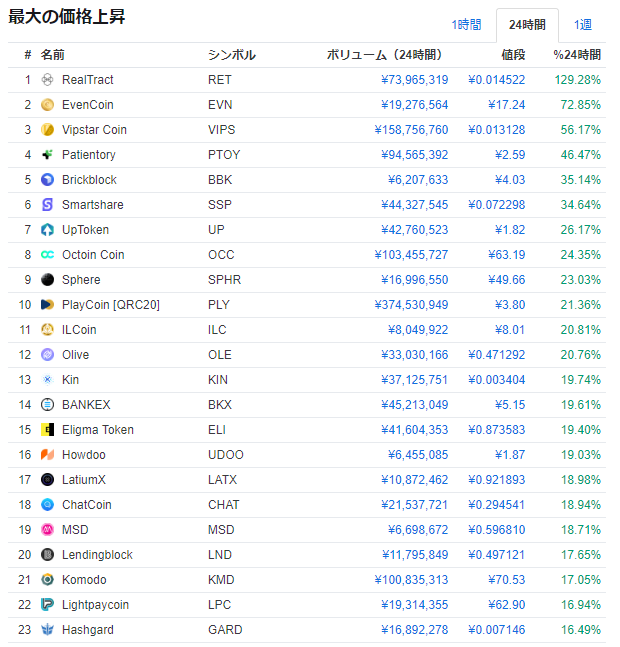
Task: Click the EvenCoin logo icon
Action: tap(47, 105)
